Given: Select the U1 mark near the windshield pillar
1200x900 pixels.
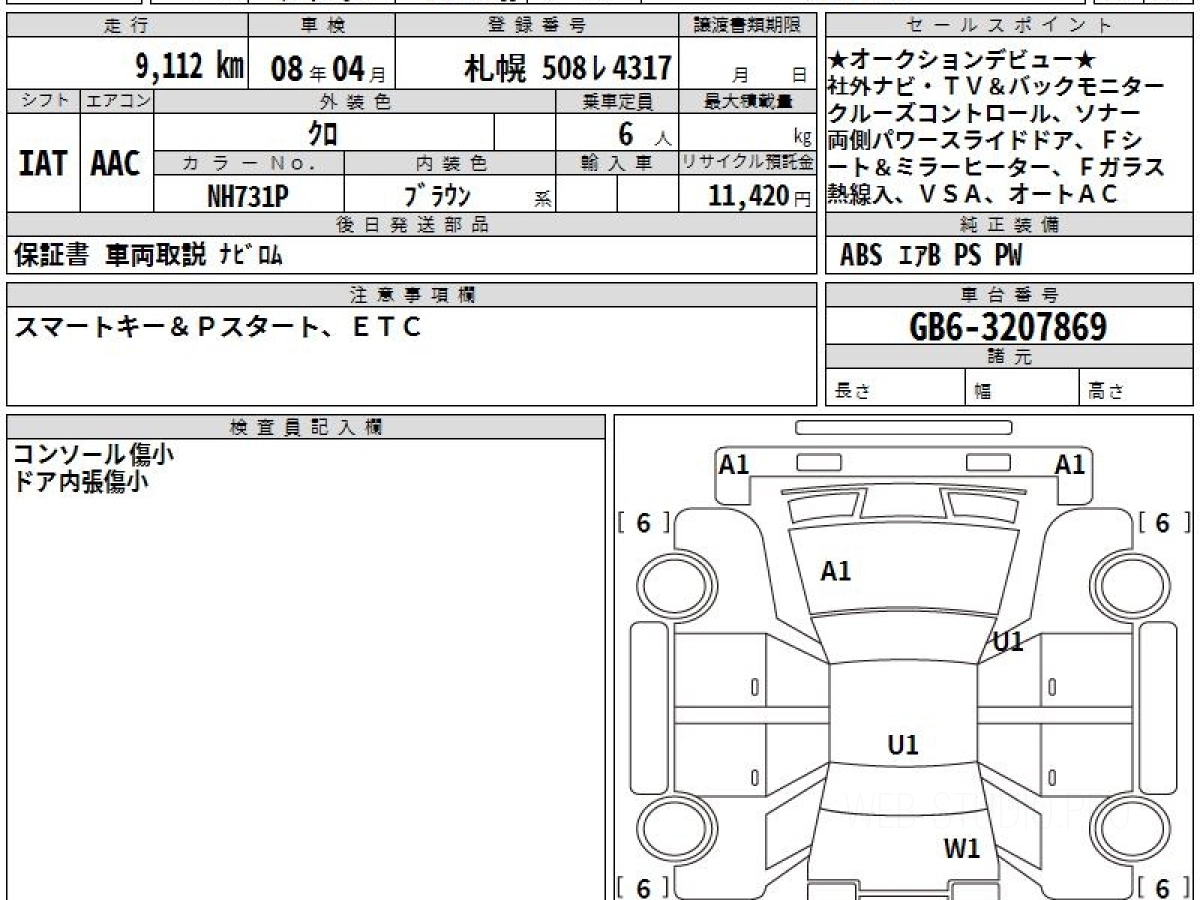Looking at the screenshot, I should click(1008, 642).
